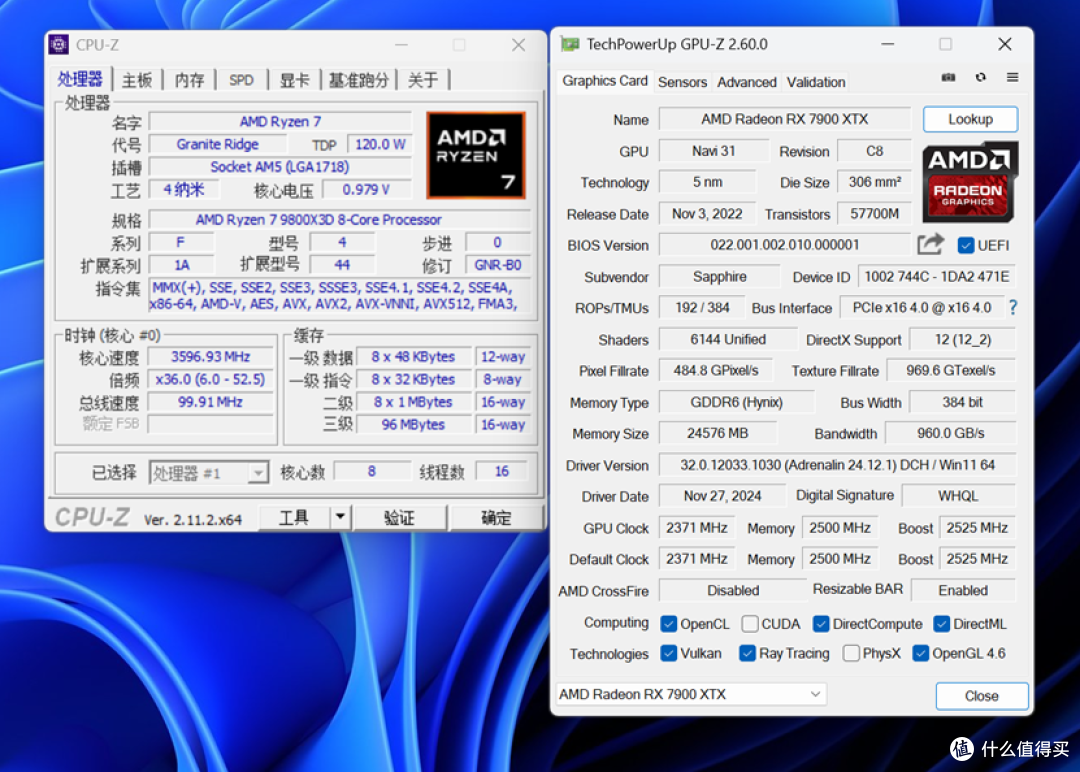Toggle the OpenCL checkbox
This screenshot has width=1080, height=772.
(x=668, y=624)
